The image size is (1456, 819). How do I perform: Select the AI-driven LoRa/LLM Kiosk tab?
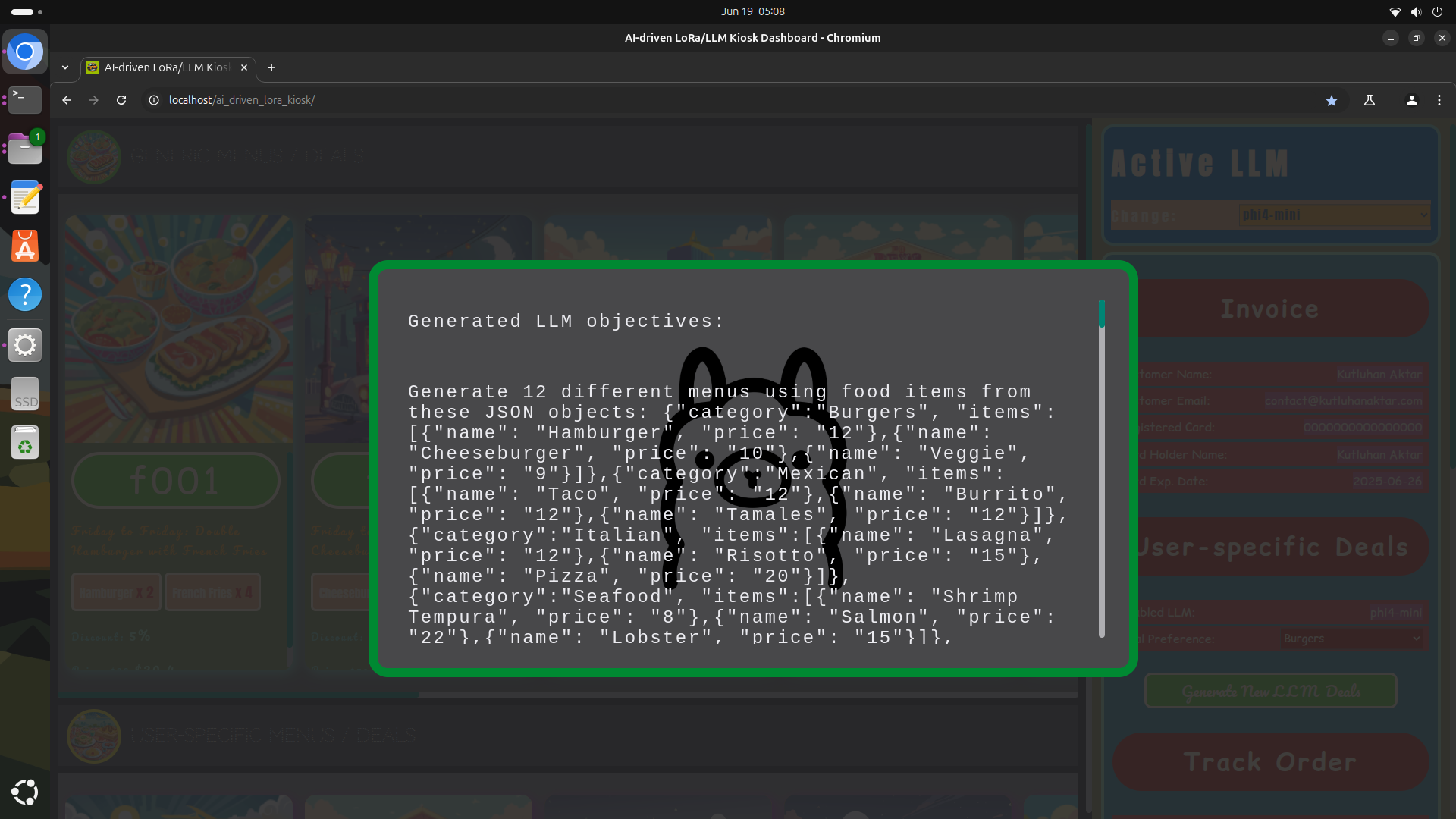(x=167, y=67)
